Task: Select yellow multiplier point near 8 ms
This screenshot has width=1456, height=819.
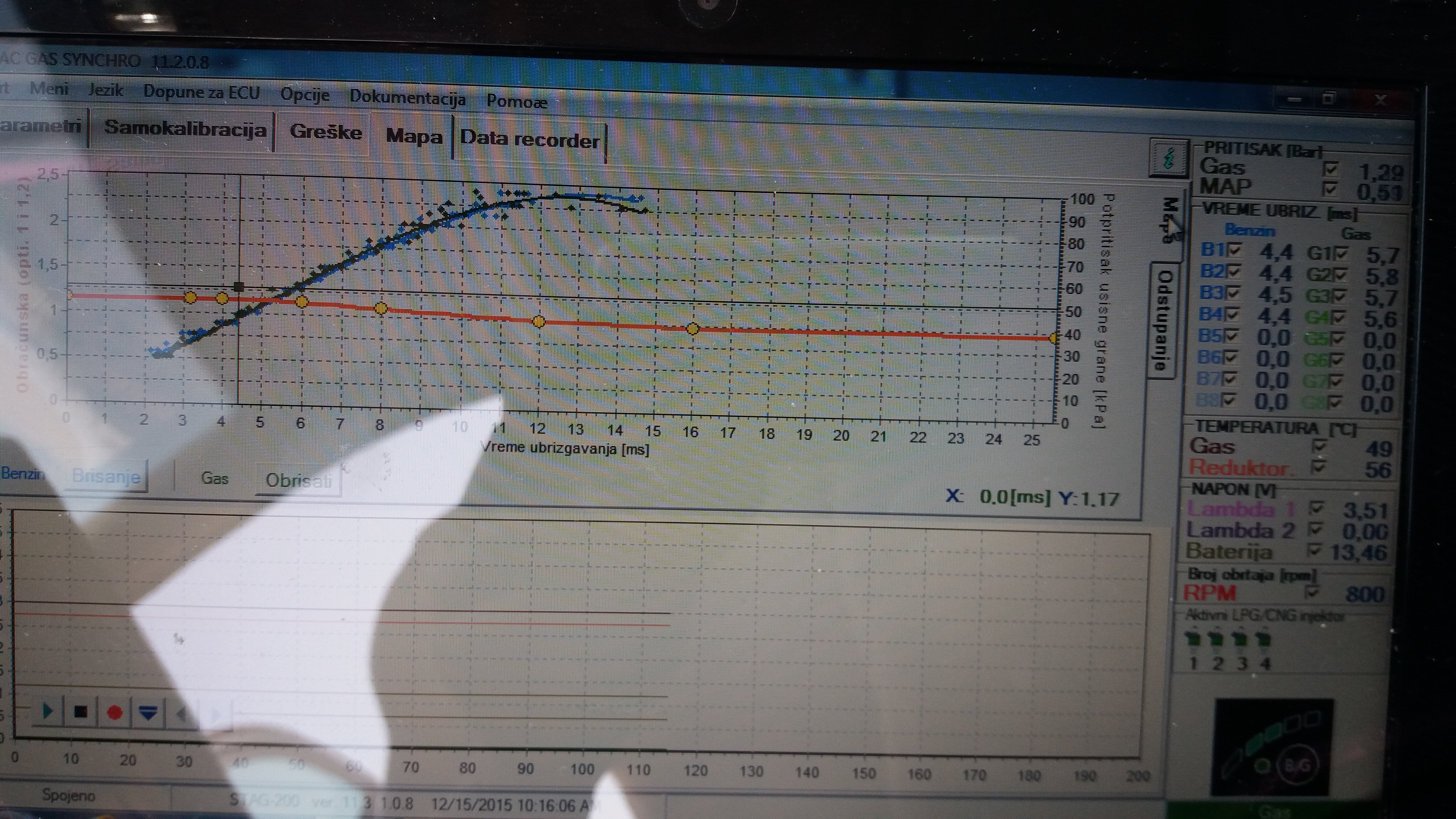Action: coord(381,309)
